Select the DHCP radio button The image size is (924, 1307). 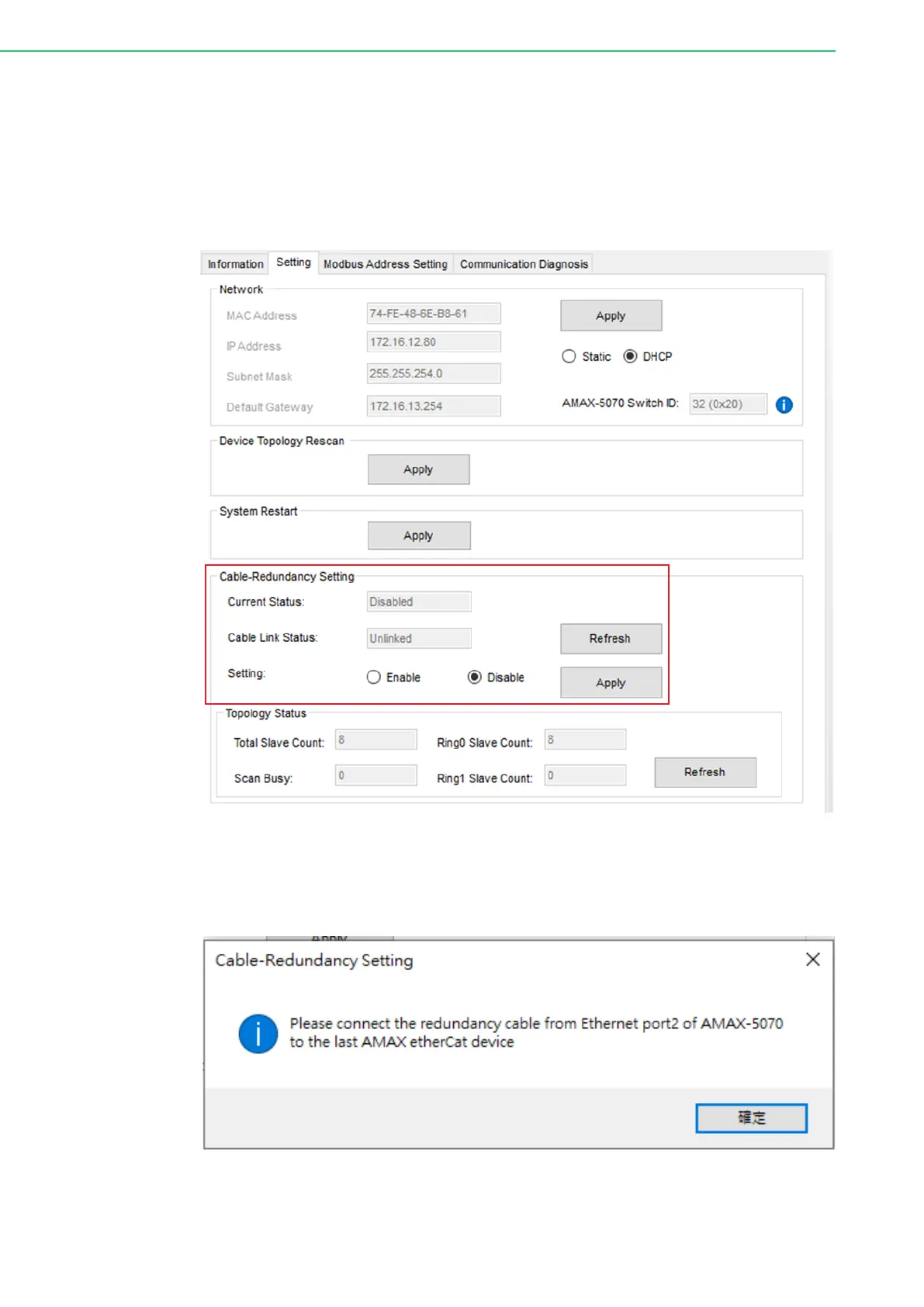[x=630, y=356]
